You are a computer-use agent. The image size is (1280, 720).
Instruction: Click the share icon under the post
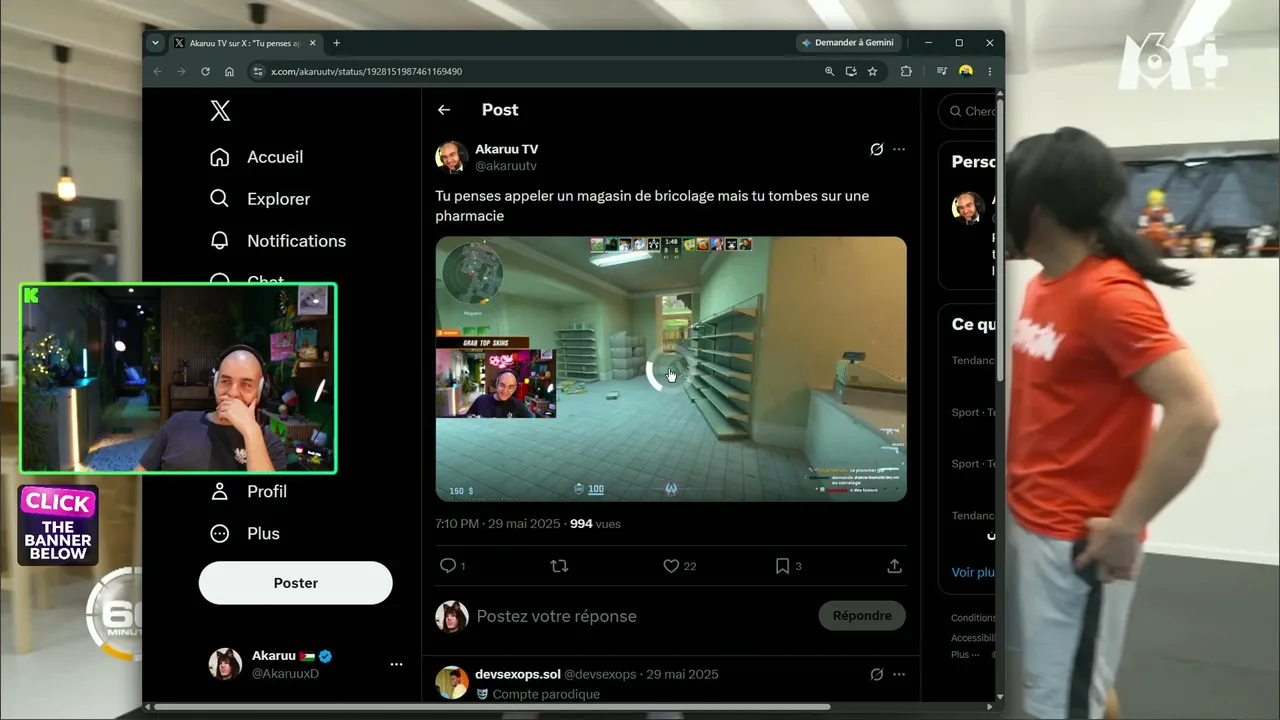pos(895,566)
